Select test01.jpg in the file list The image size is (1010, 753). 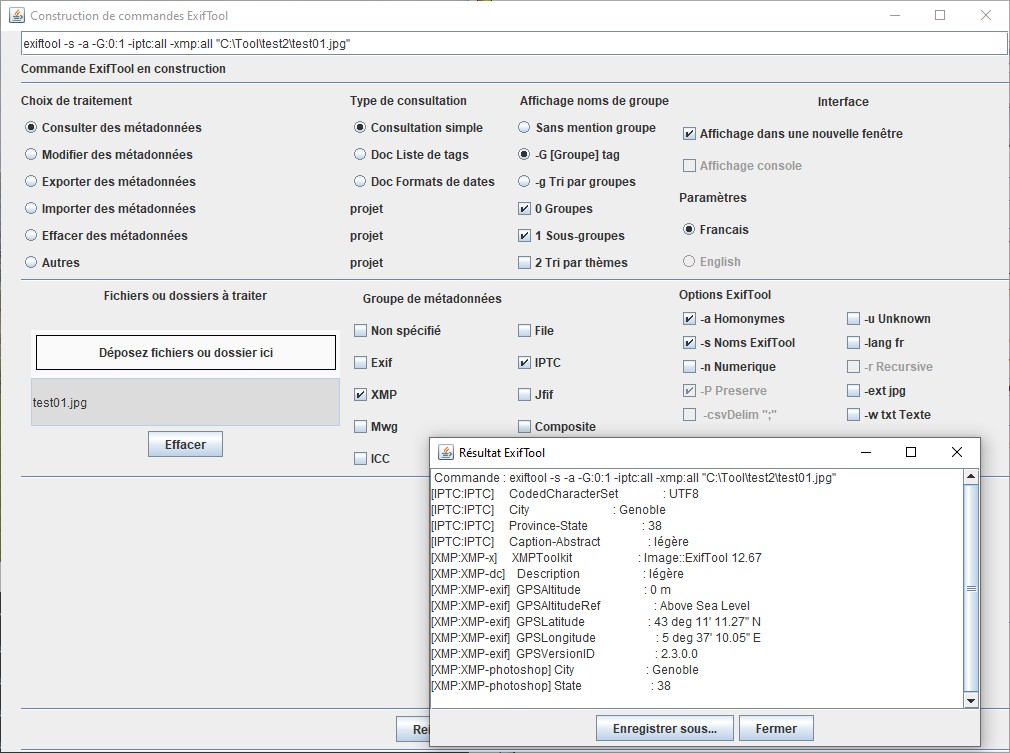point(186,403)
